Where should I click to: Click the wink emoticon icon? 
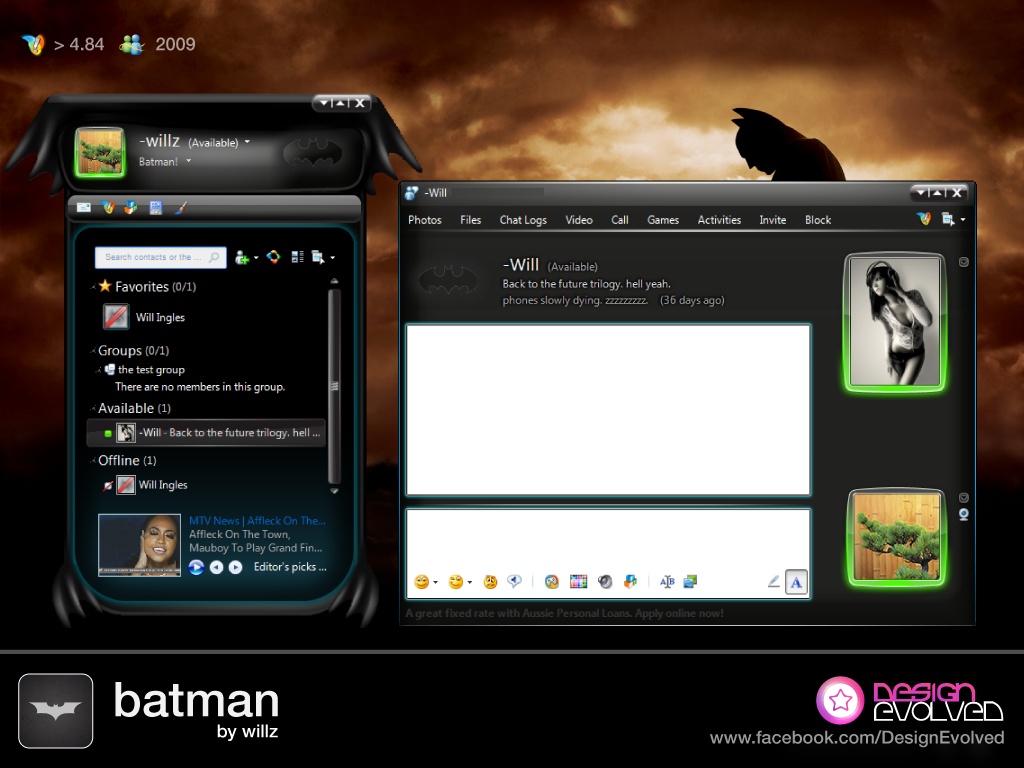pos(456,582)
